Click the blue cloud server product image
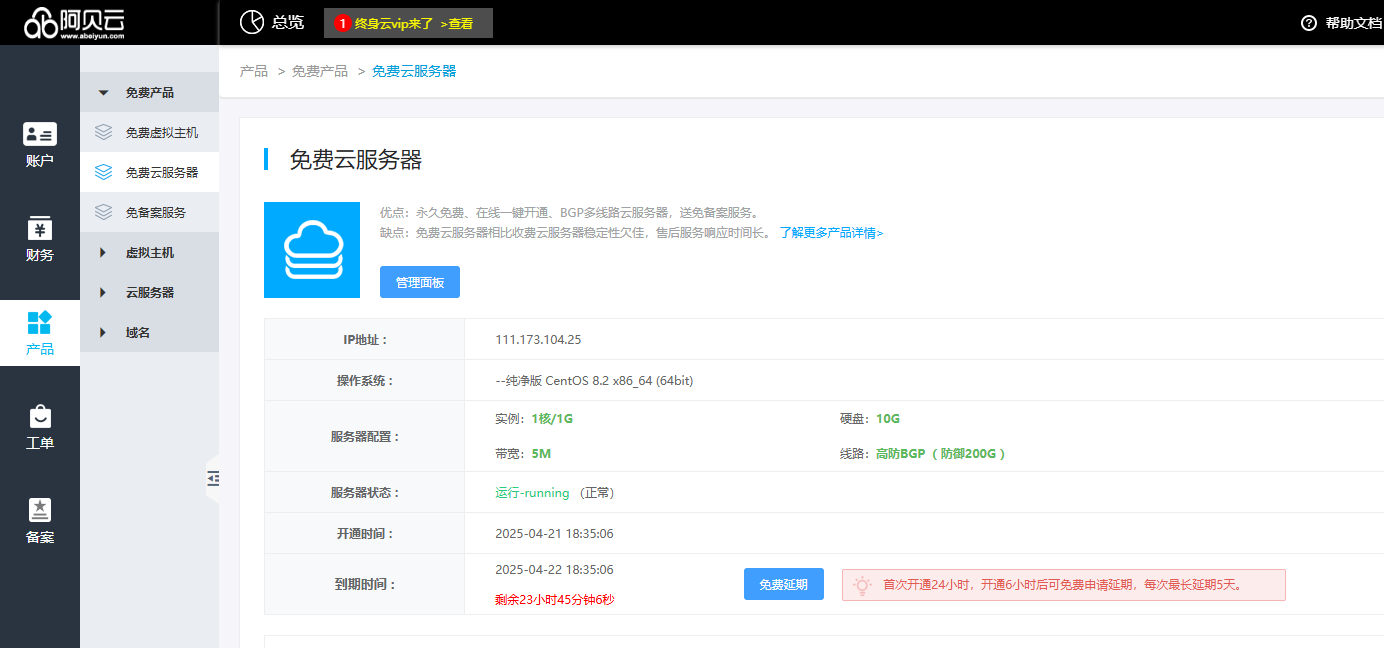This screenshot has height=648, width=1384. click(312, 250)
